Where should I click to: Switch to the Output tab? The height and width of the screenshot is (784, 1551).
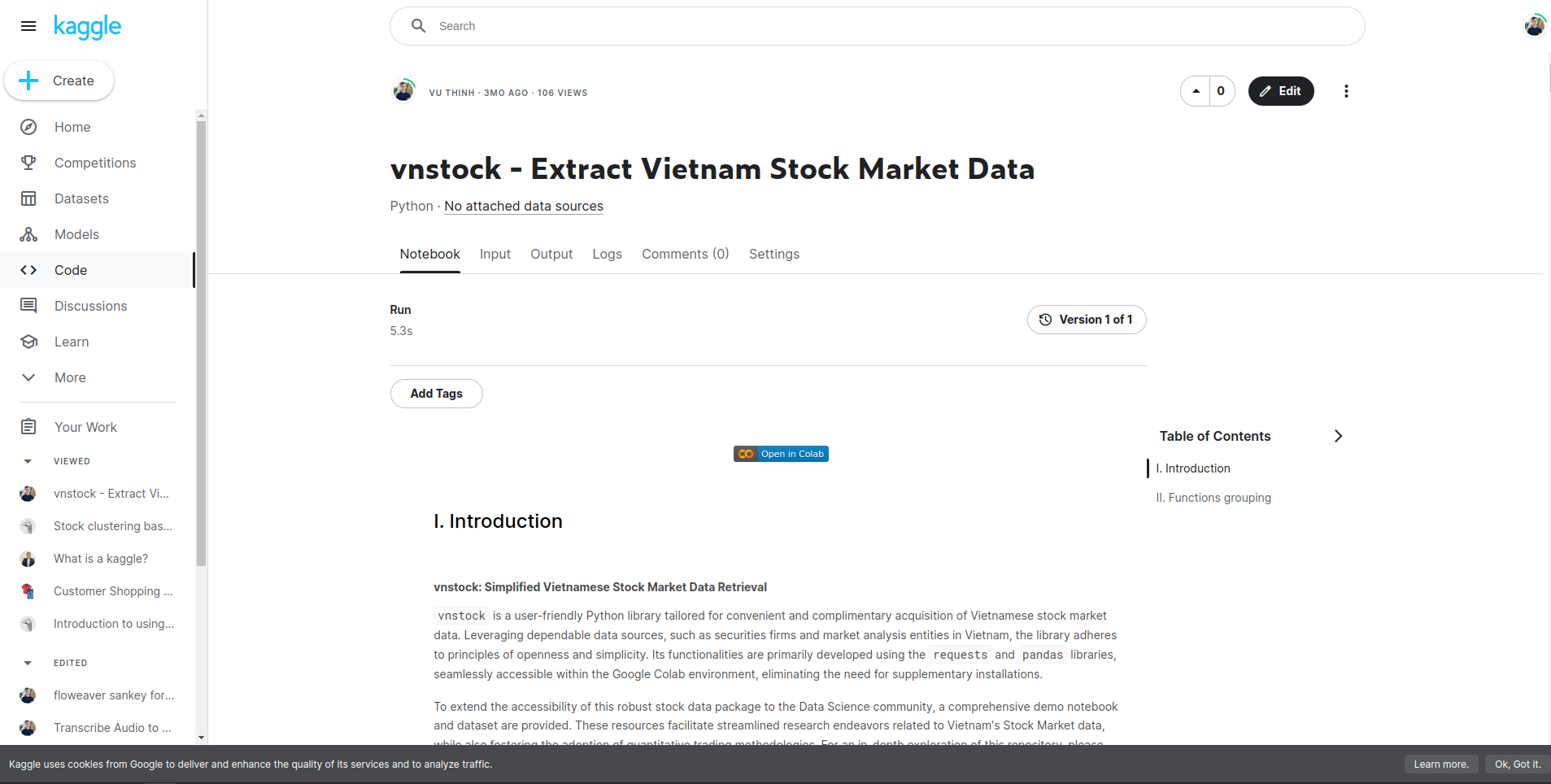(x=551, y=254)
